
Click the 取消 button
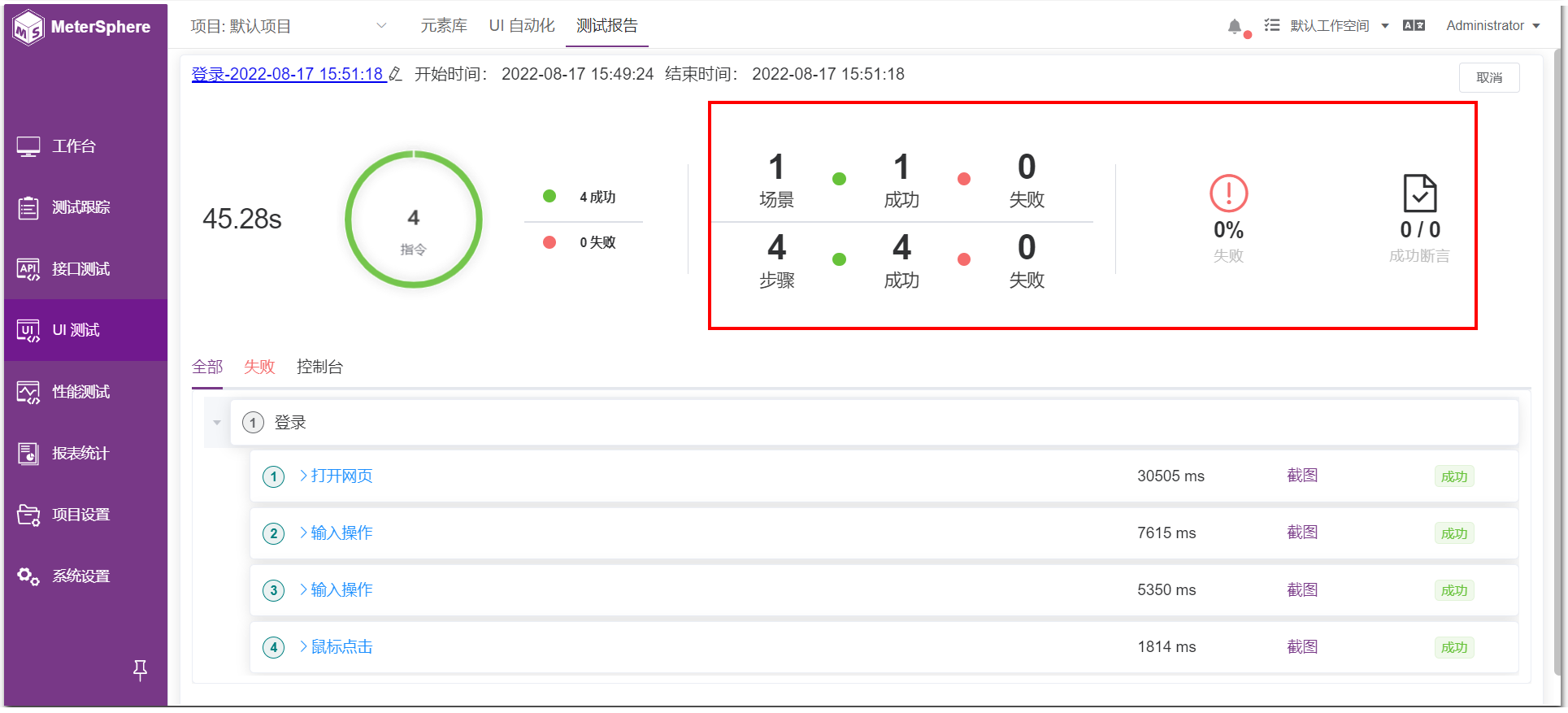click(x=1489, y=77)
